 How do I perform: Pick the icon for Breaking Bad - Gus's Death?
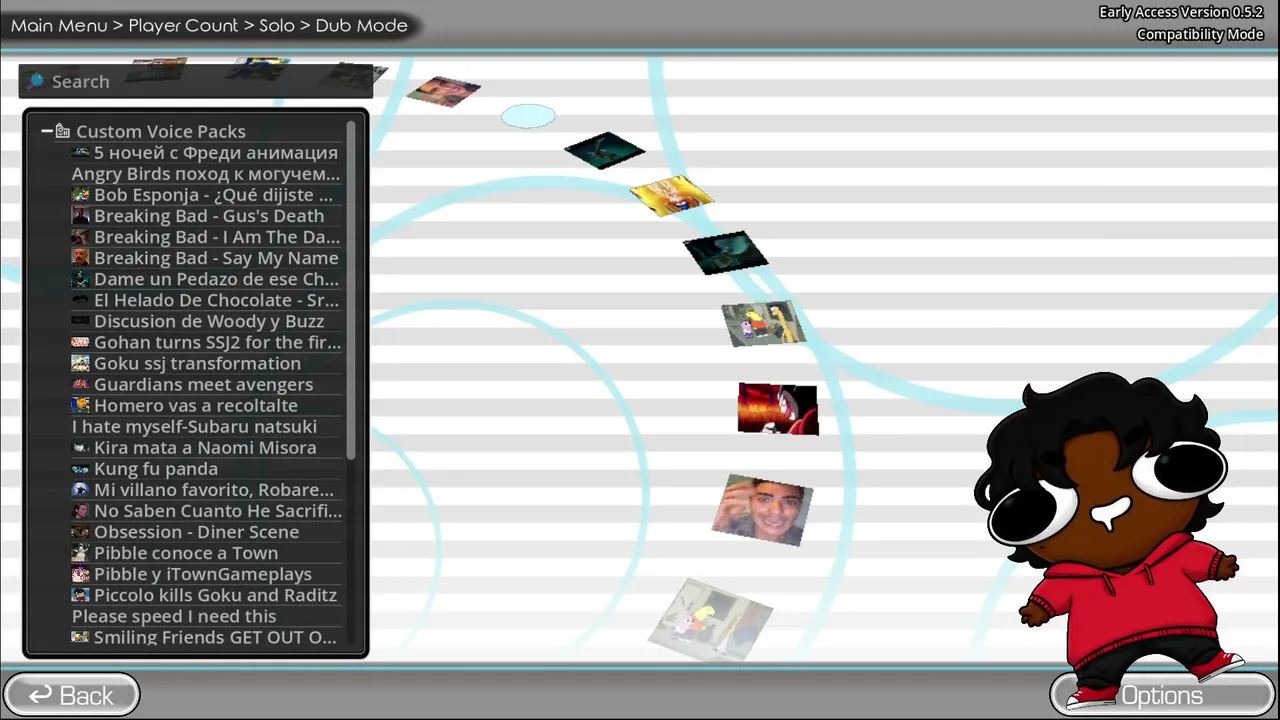(x=81, y=216)
